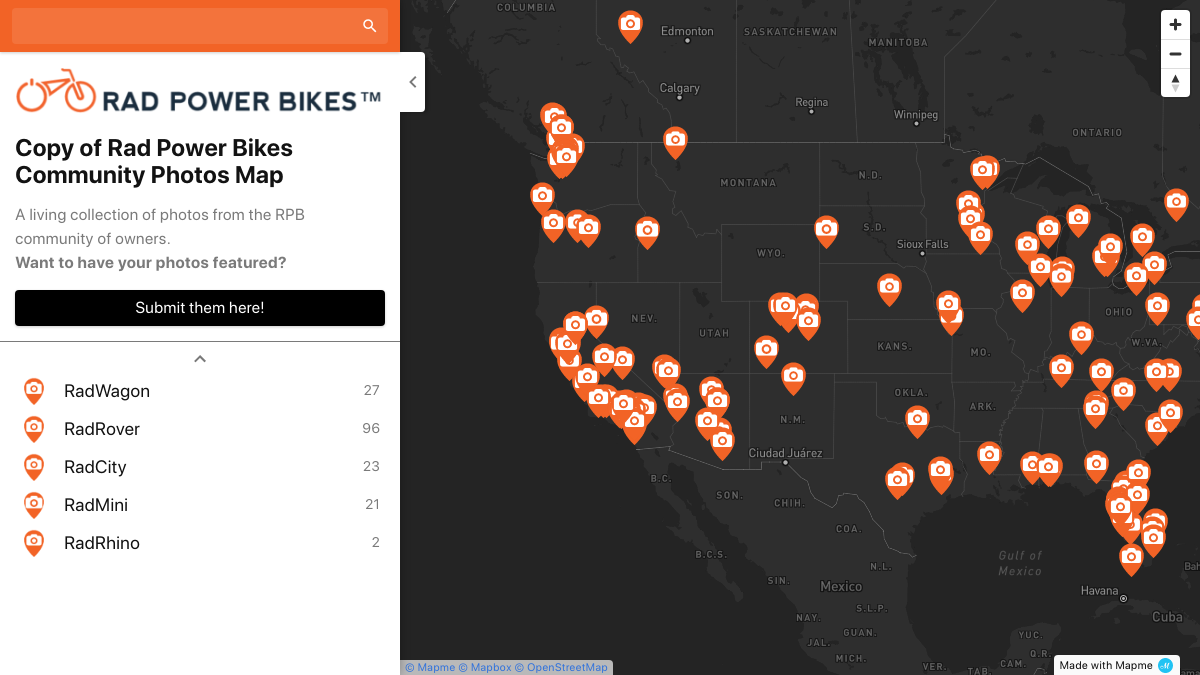Select the RadRhino category

pyautogui.click(x=200, y=543)
